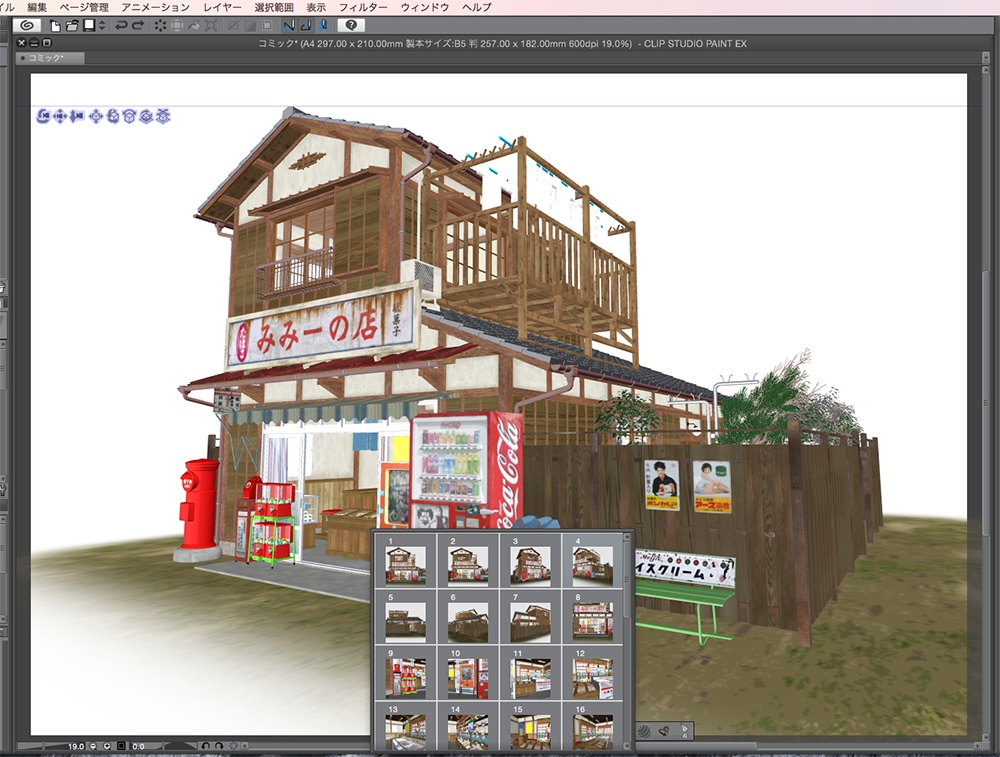Click the gear settings icon in the bottom bar

click(x=235, y=746)
